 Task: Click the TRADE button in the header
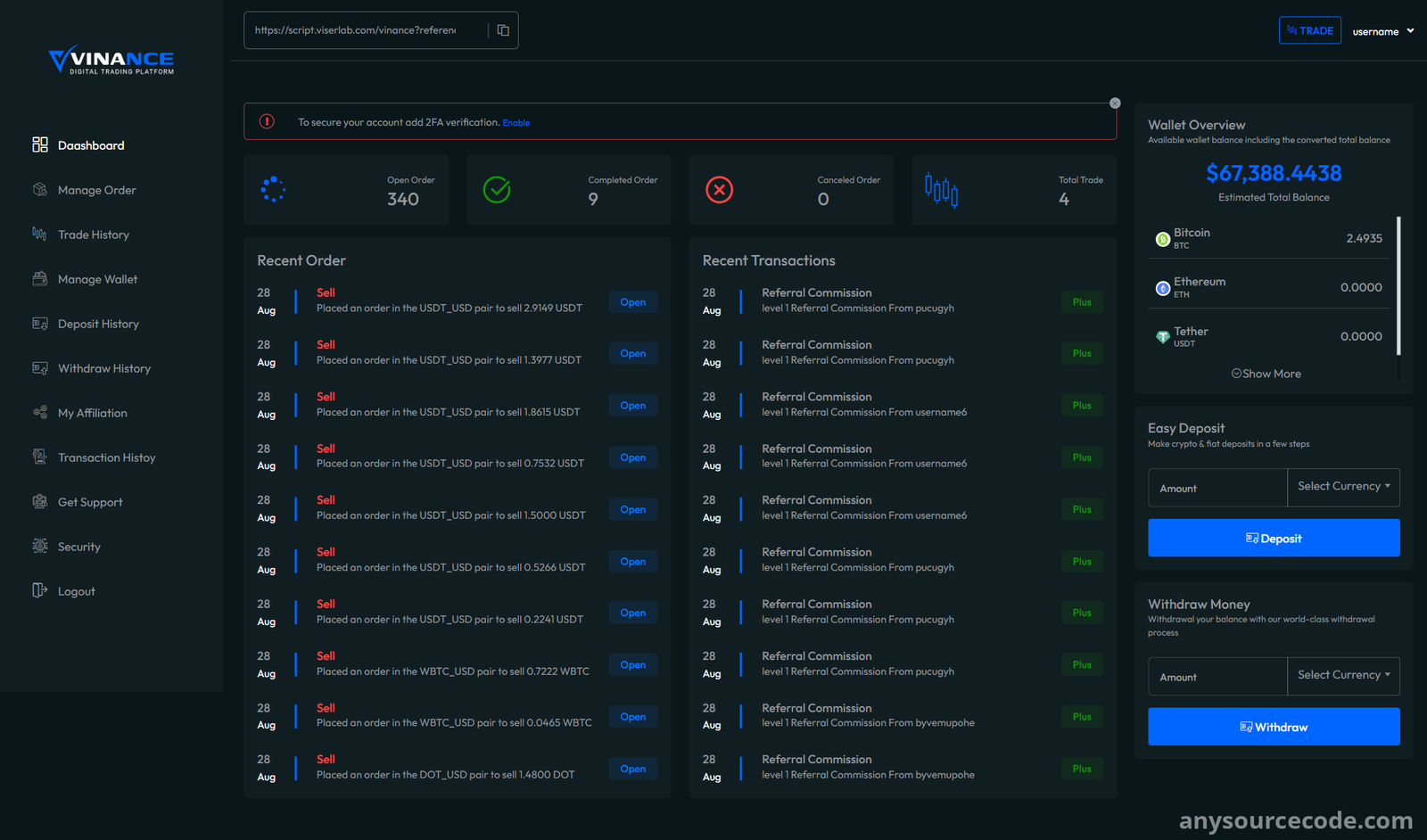click(1310, 30)
